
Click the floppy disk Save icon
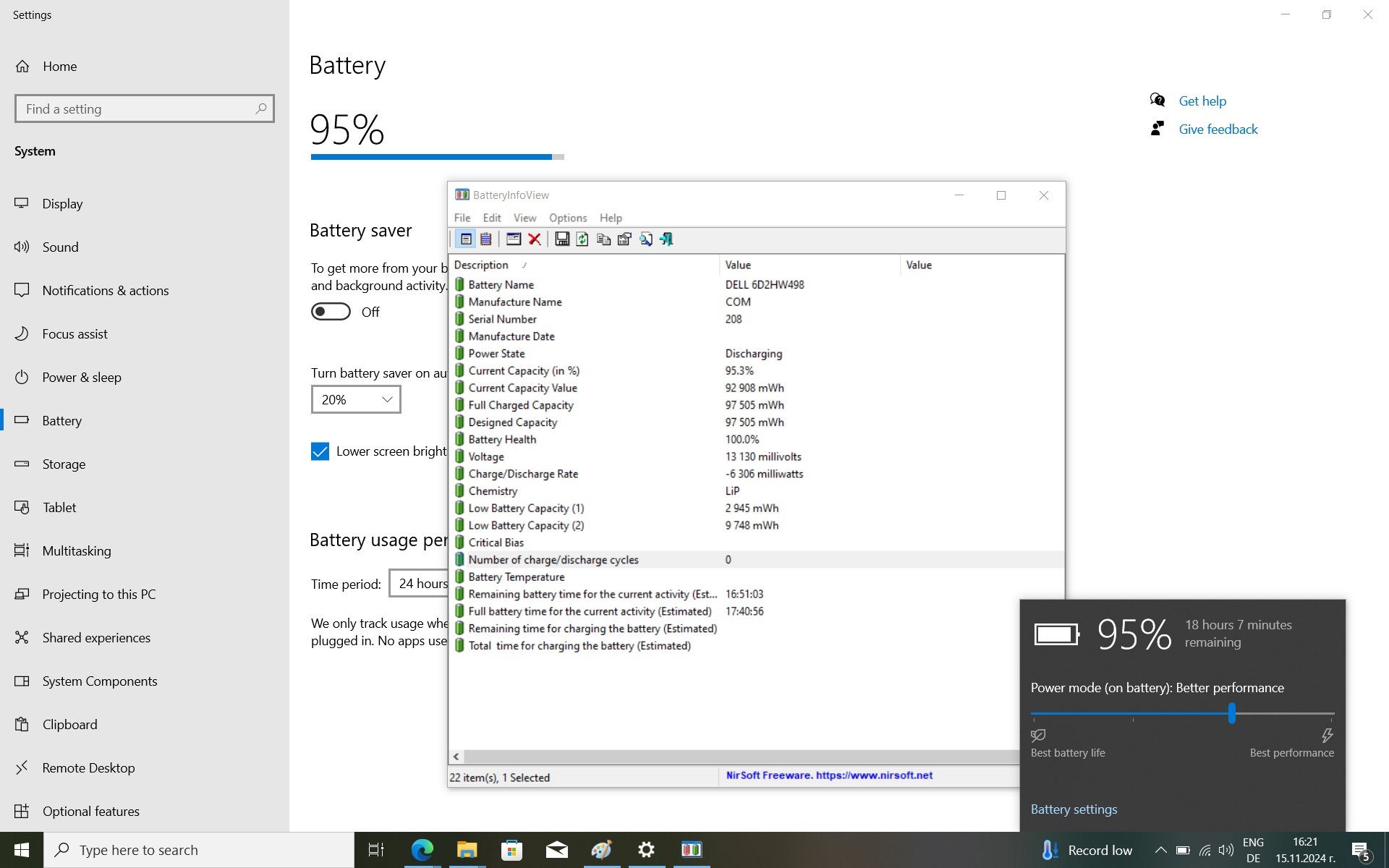(x=562, y=239)
